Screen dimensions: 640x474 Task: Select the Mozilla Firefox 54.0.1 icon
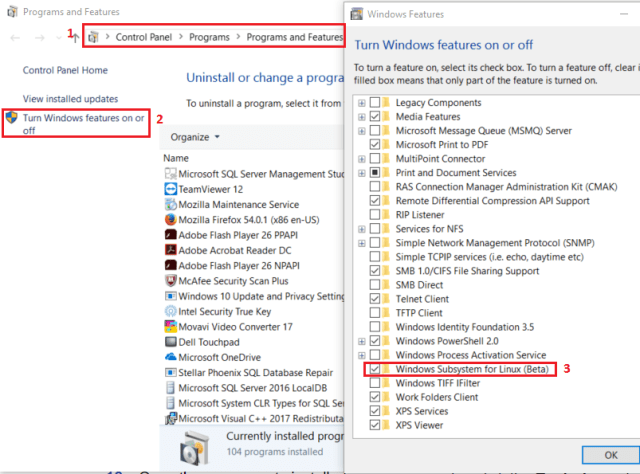click(x=170, y=220)
